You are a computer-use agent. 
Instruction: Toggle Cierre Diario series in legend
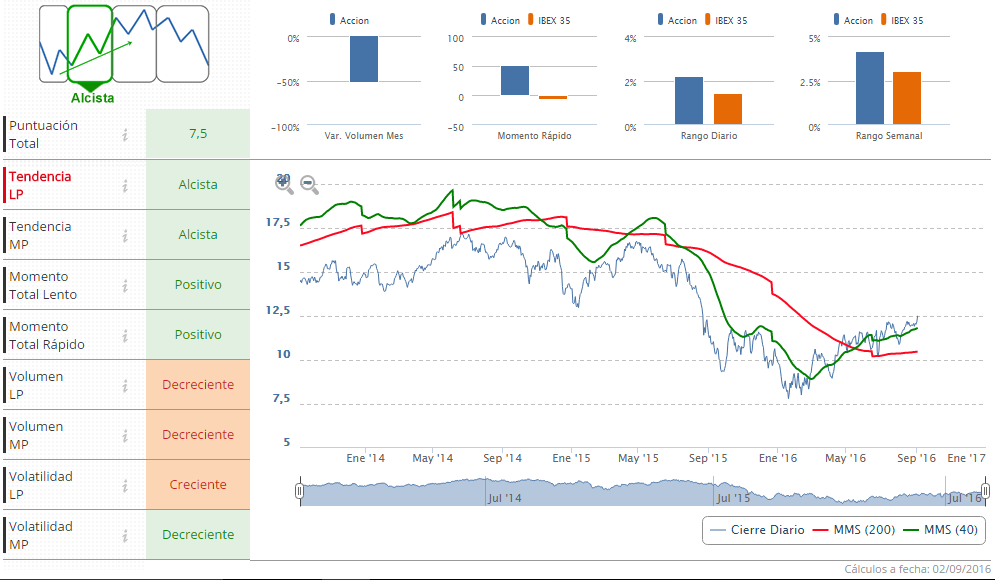[757, 530]
